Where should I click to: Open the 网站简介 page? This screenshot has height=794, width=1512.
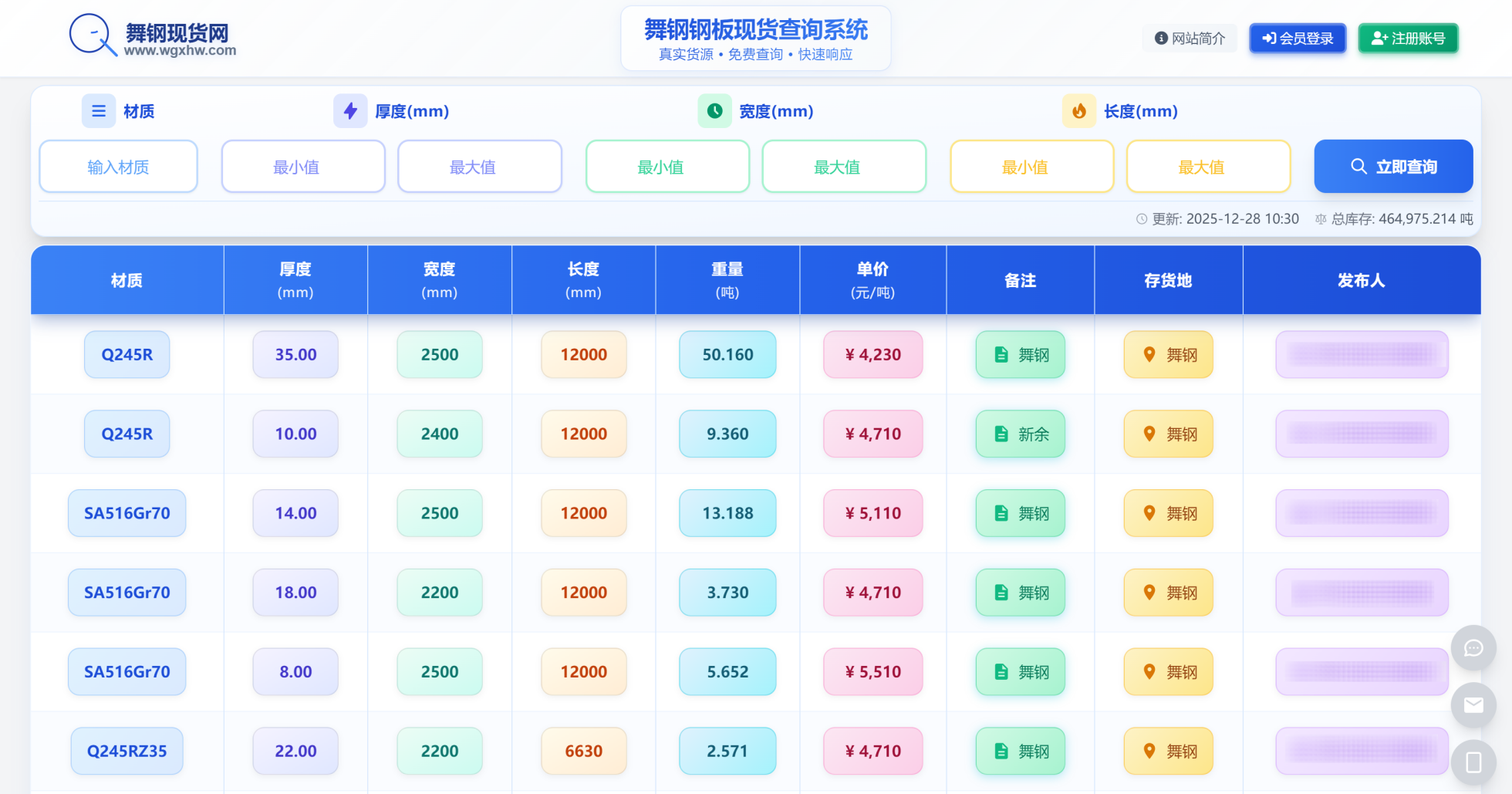click(x=1190, y=39)
